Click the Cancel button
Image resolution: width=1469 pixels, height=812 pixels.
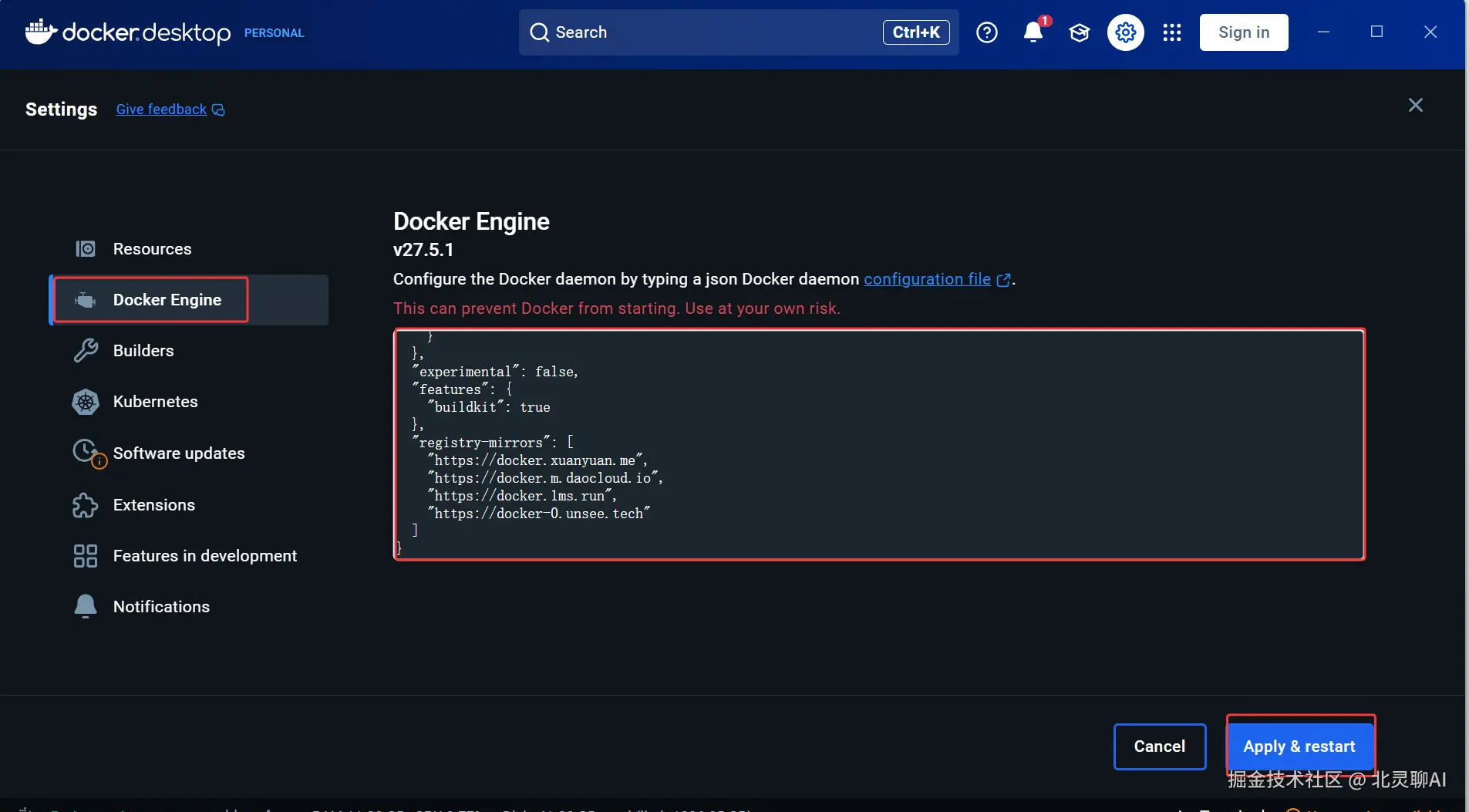click(x=1160, y=746)
